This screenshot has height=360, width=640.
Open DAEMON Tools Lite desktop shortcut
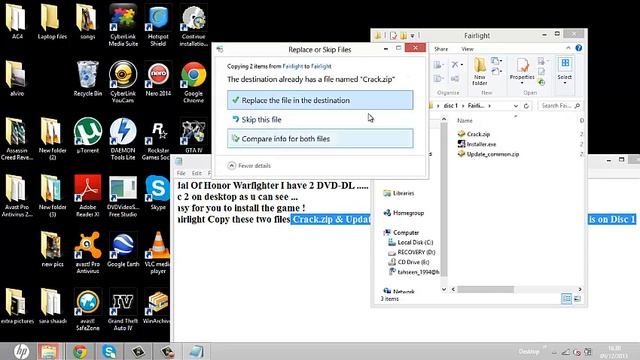coord(123,139)
